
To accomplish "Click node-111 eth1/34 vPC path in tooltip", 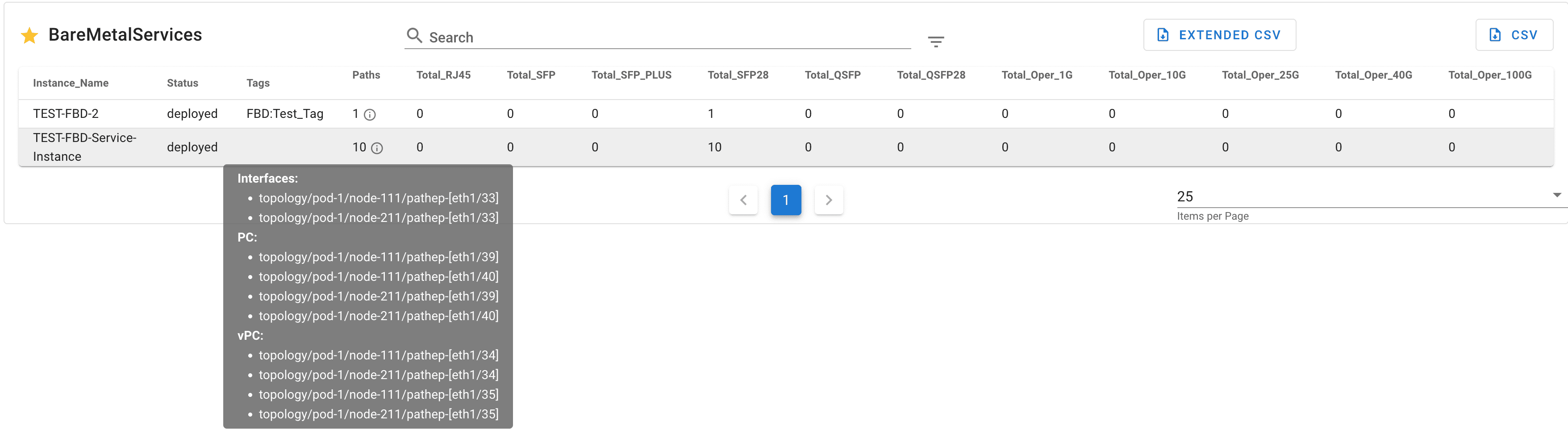I will (x=379, y=355).
